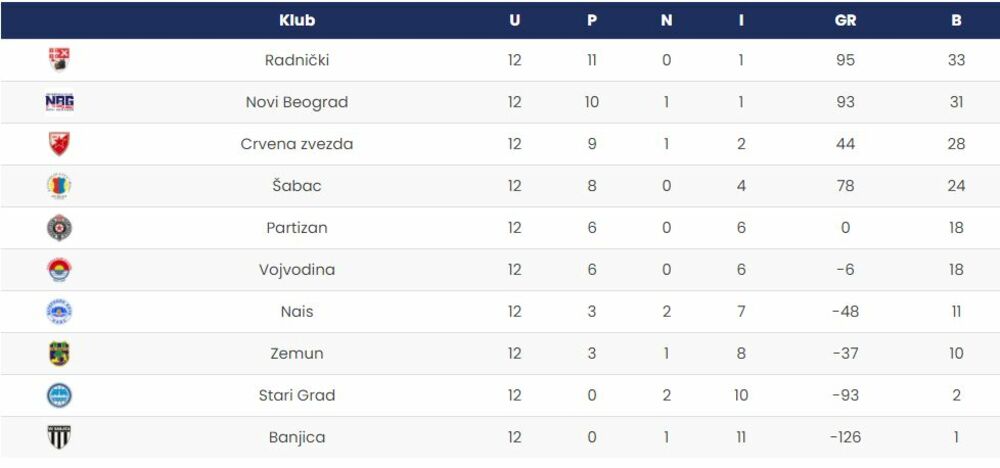The width and height of the screenshot is (1000, 468).
Task: Click the Vojvodina club emblem
Action: coord(60,270)
